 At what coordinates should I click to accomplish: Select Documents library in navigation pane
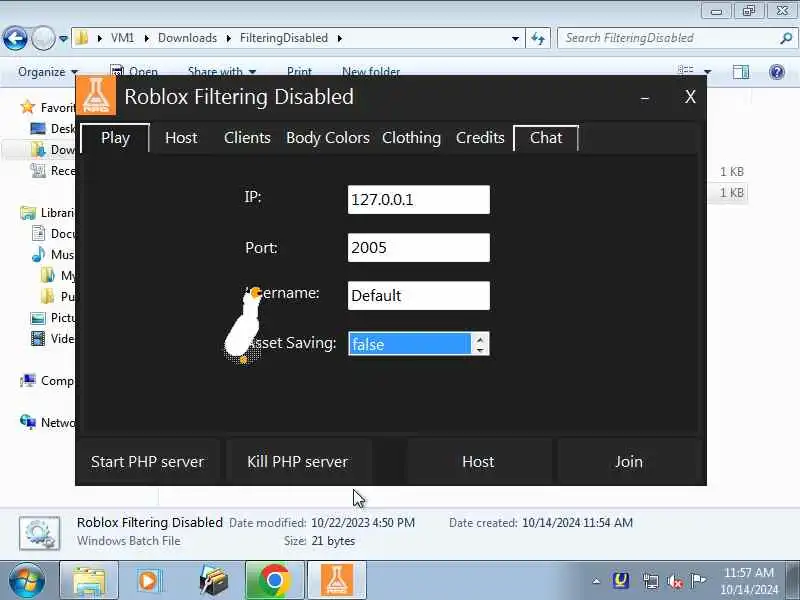click(53, 234)
